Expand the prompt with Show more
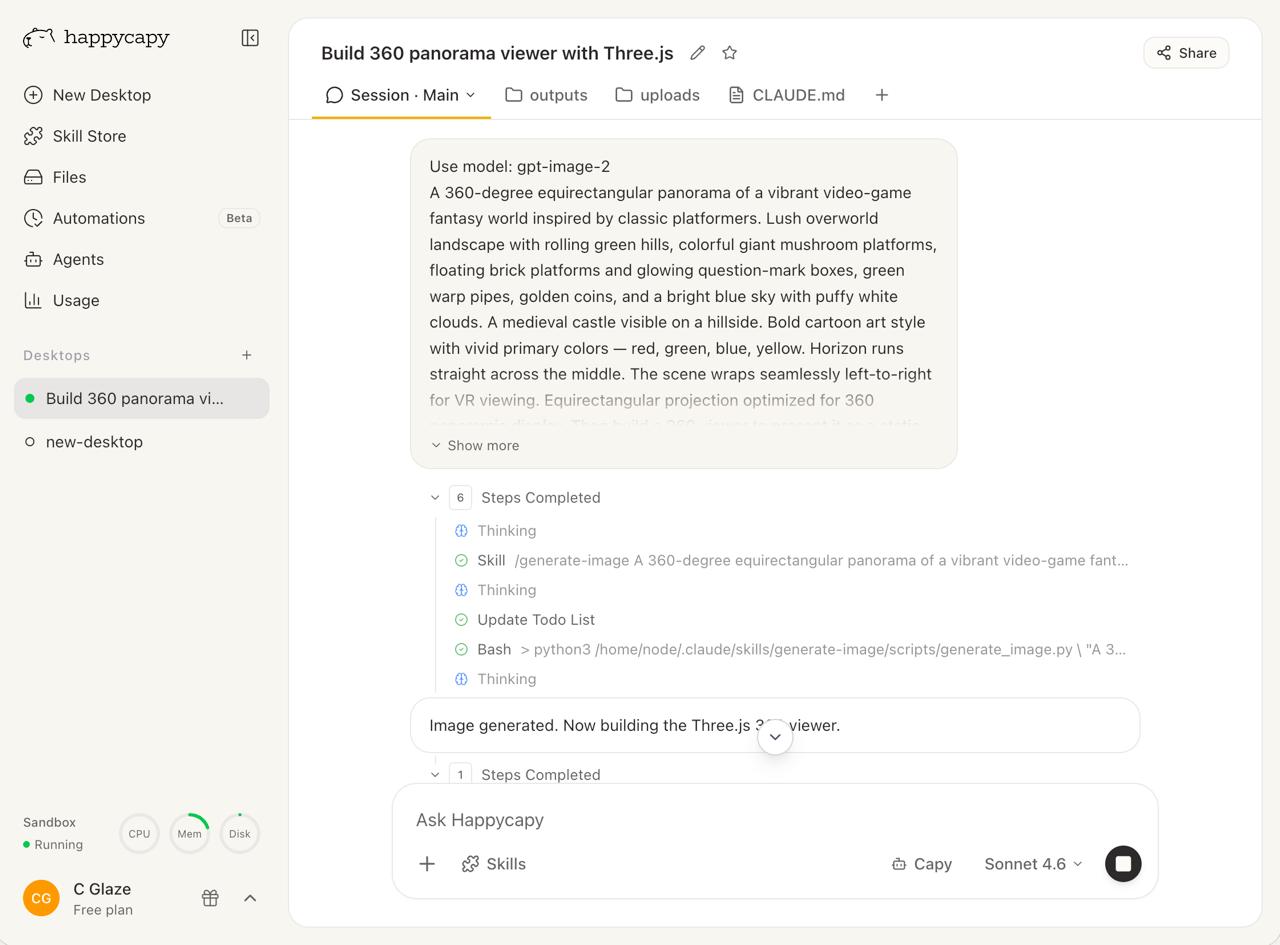Image resolution: width=1280 pixels, height=945 pixels. point(475,446)
